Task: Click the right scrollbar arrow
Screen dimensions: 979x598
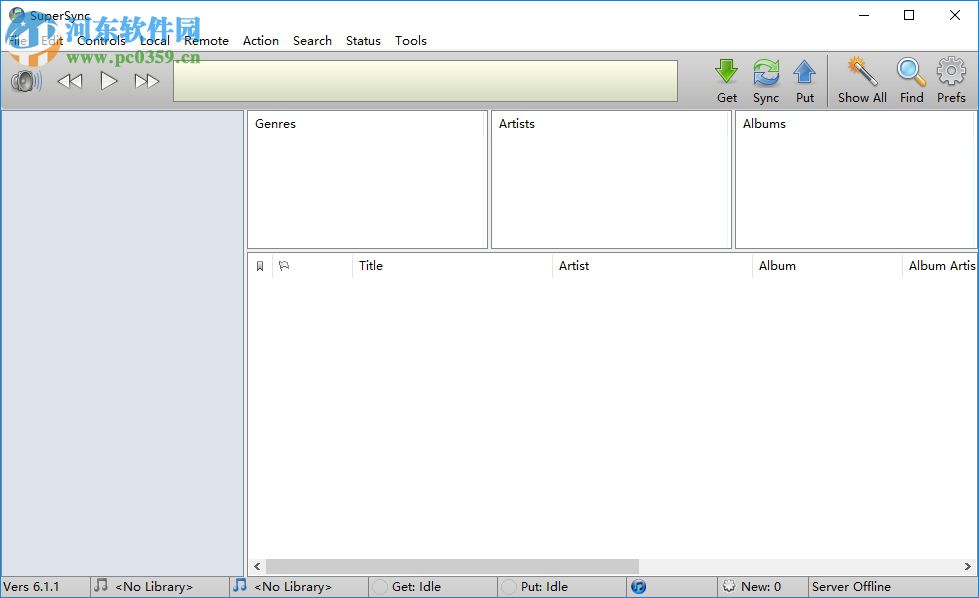Action: (x=967, y=566)
